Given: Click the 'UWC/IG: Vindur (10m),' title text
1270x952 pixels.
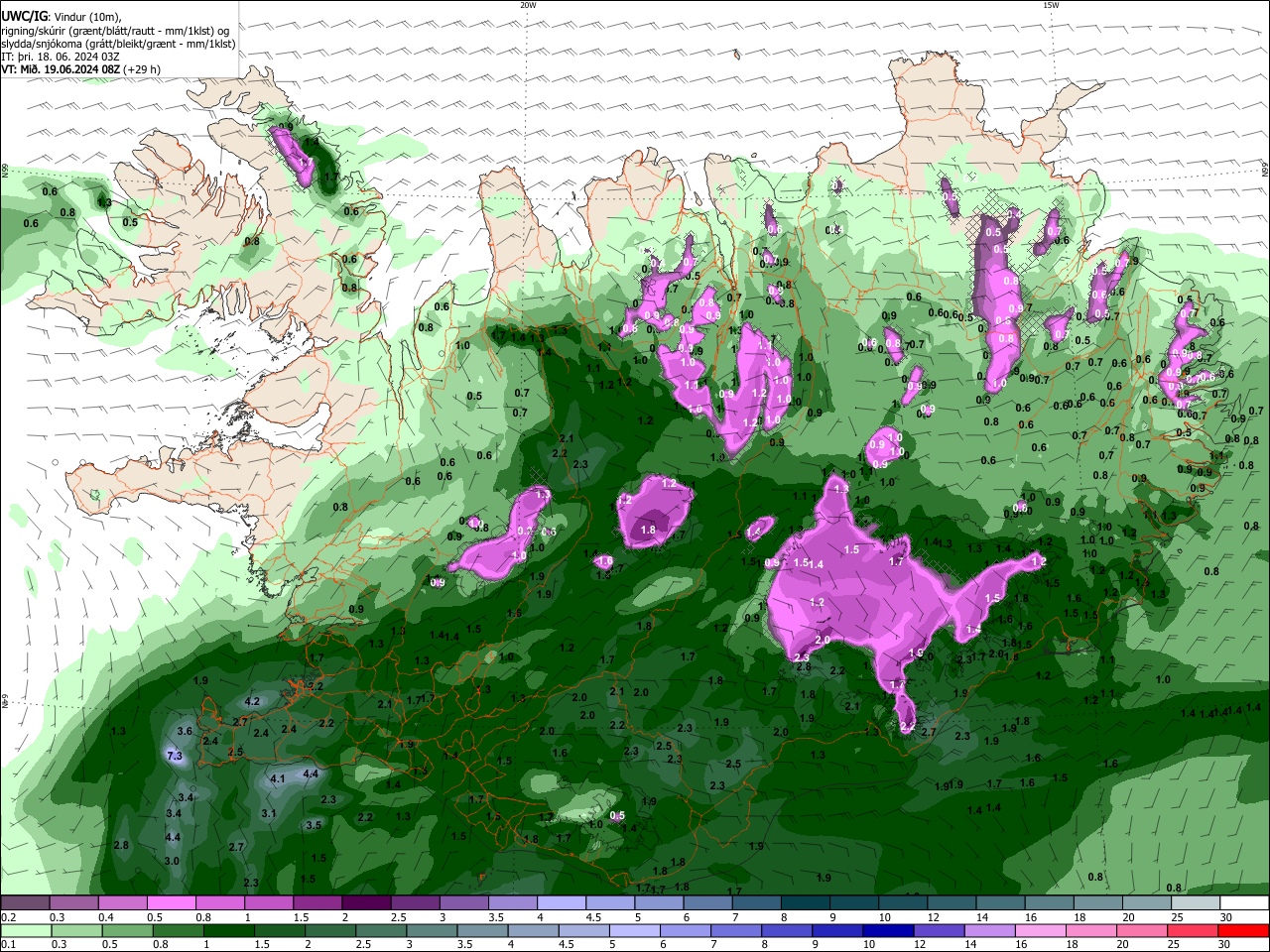Looking at the screenshot, I should click(61, 17).
